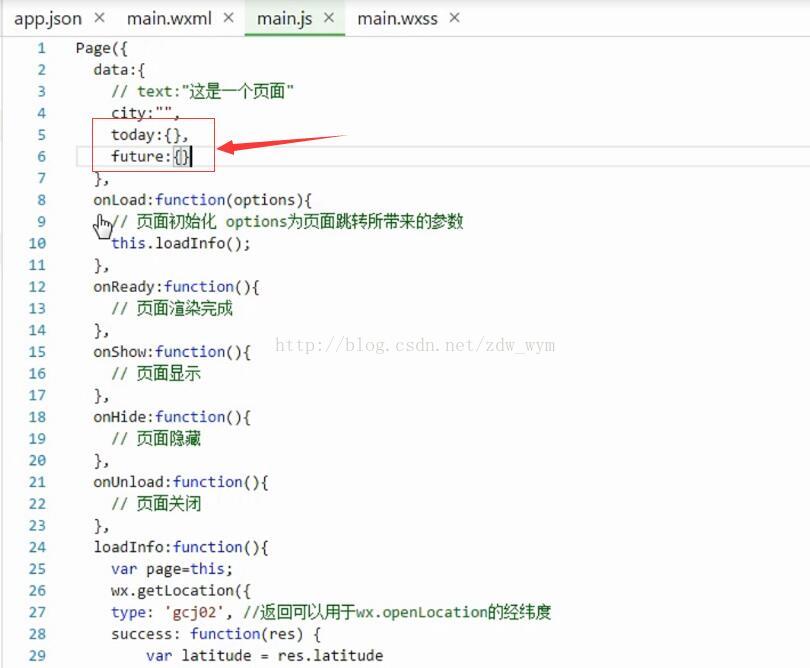Image resolution: width=810 pixels, height=668 pixels.
Task: Click line number 15 in the gutter
Action: coord(37,352)
